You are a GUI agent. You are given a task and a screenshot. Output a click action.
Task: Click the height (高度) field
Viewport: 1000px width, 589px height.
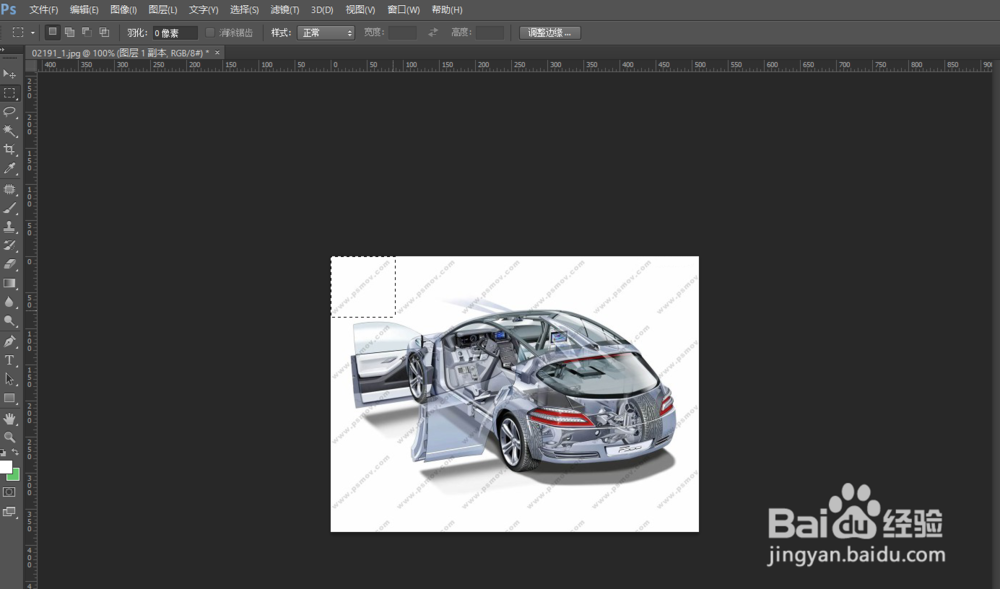pyautogui.click(x=490, y=33)
